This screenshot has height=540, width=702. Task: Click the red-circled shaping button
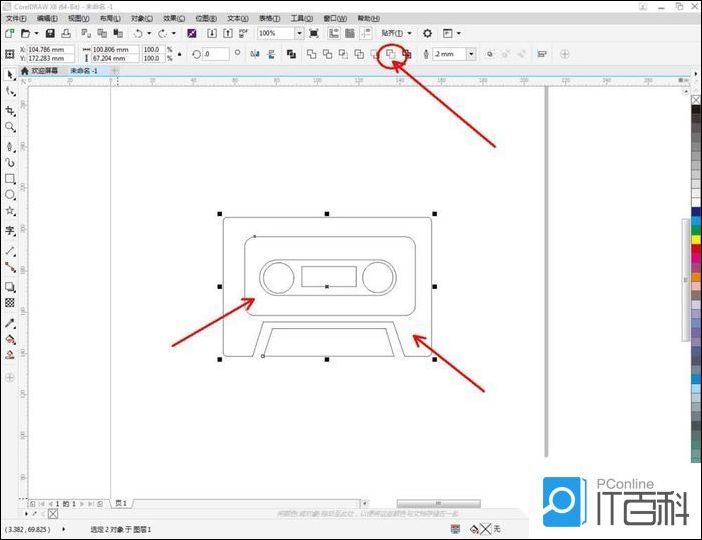pos(392,54)
